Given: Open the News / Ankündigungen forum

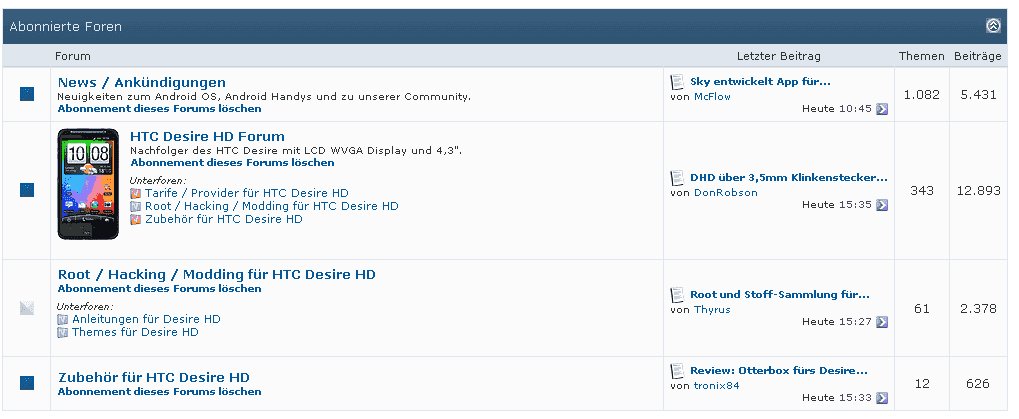Looking at the screenshot, I should click(x=142, y=83).
